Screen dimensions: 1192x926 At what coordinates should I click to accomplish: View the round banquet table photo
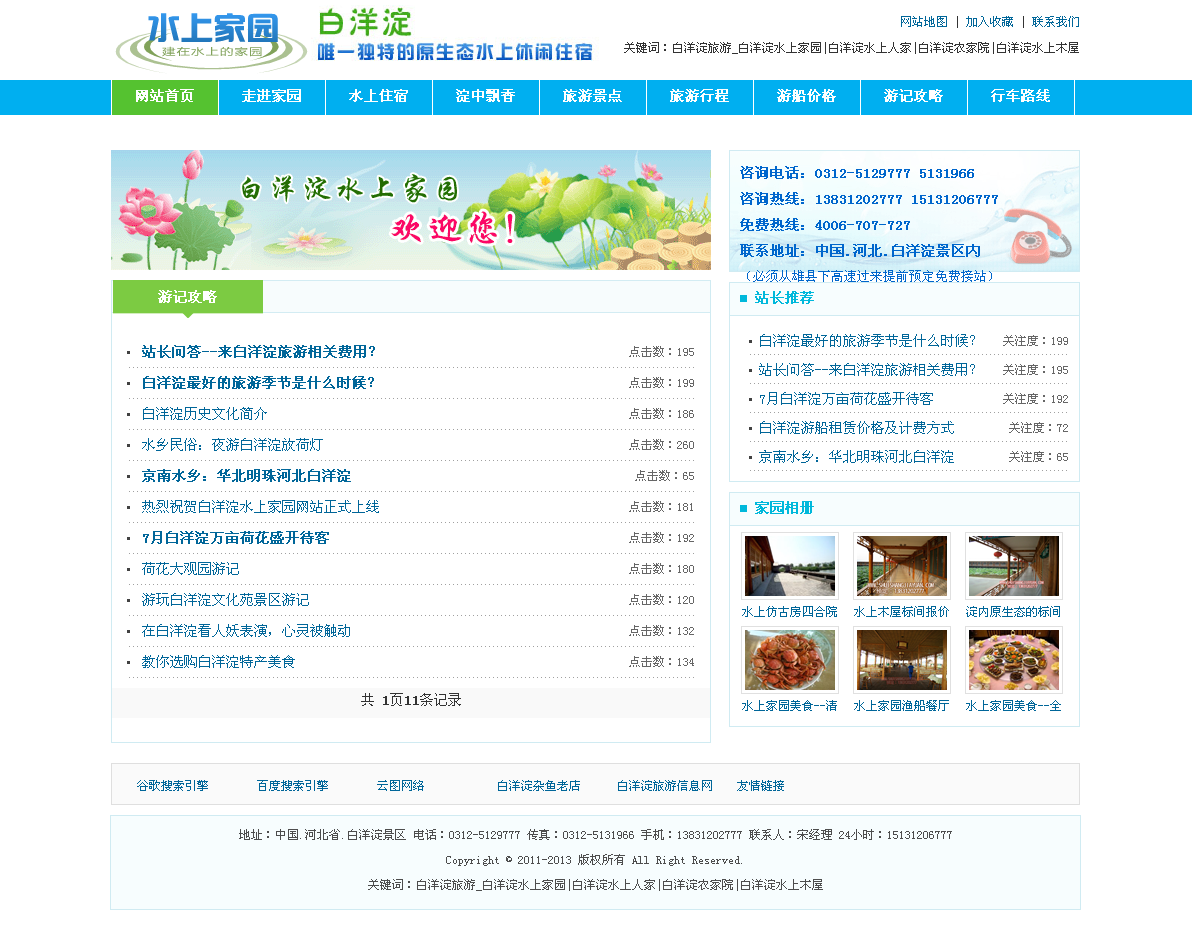tap(1013, 660)
